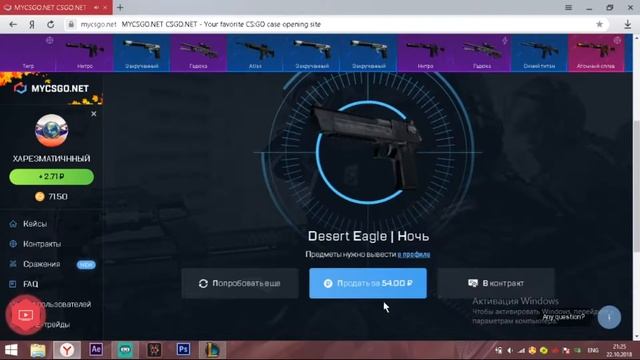
Task: Click the NEW badge next to Сражения
Action: click(x=86, y=264)
